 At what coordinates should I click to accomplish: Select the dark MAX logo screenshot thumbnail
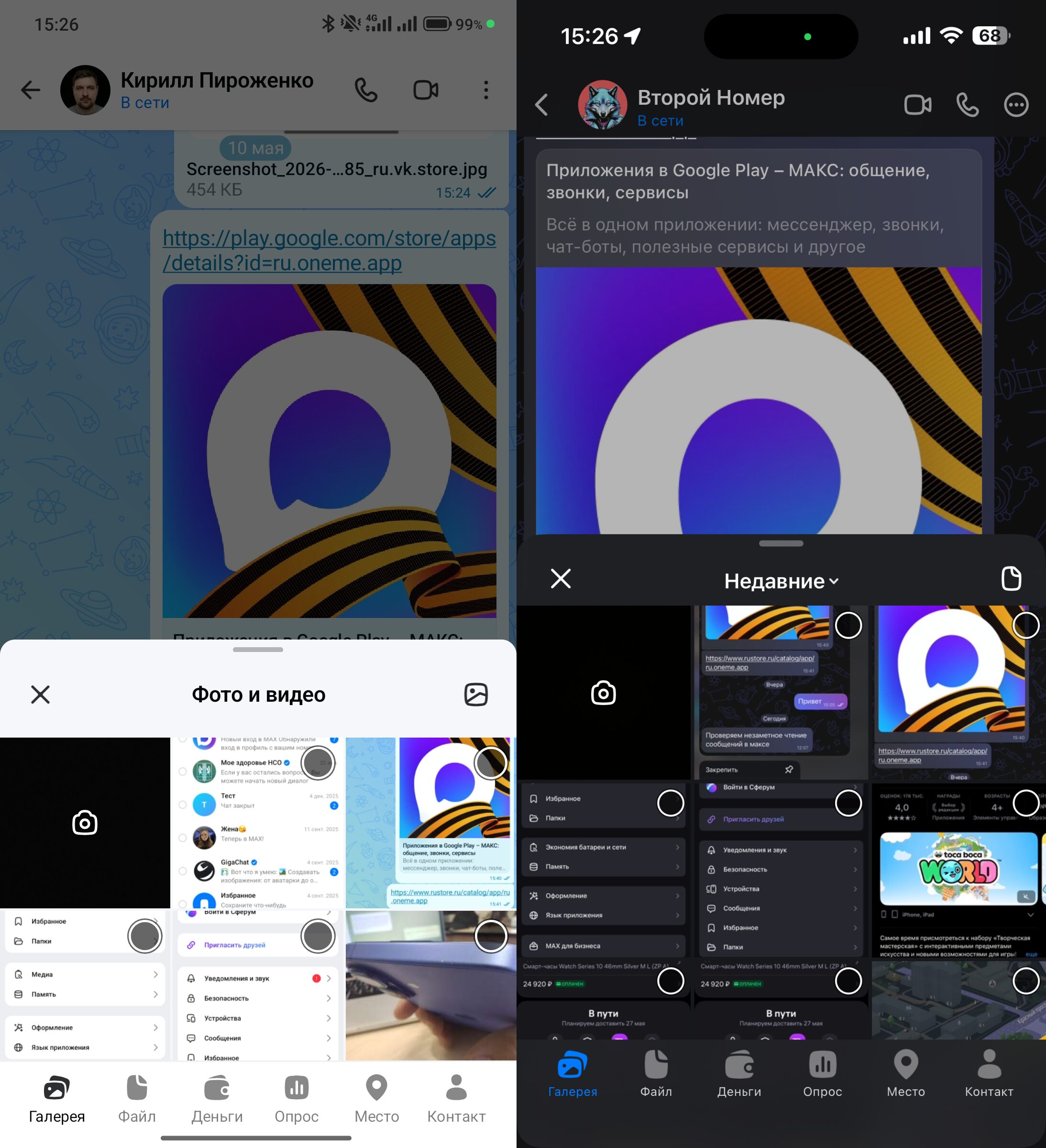tap(1026, 625)
